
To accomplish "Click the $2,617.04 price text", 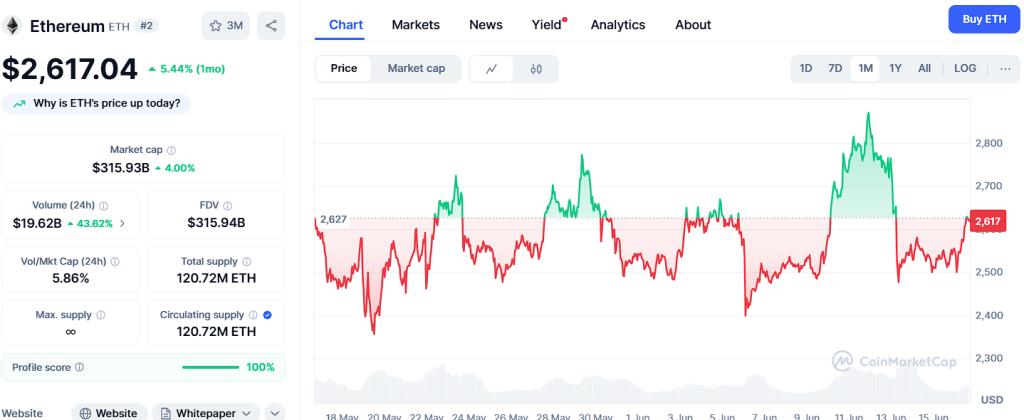I will 70,69.
